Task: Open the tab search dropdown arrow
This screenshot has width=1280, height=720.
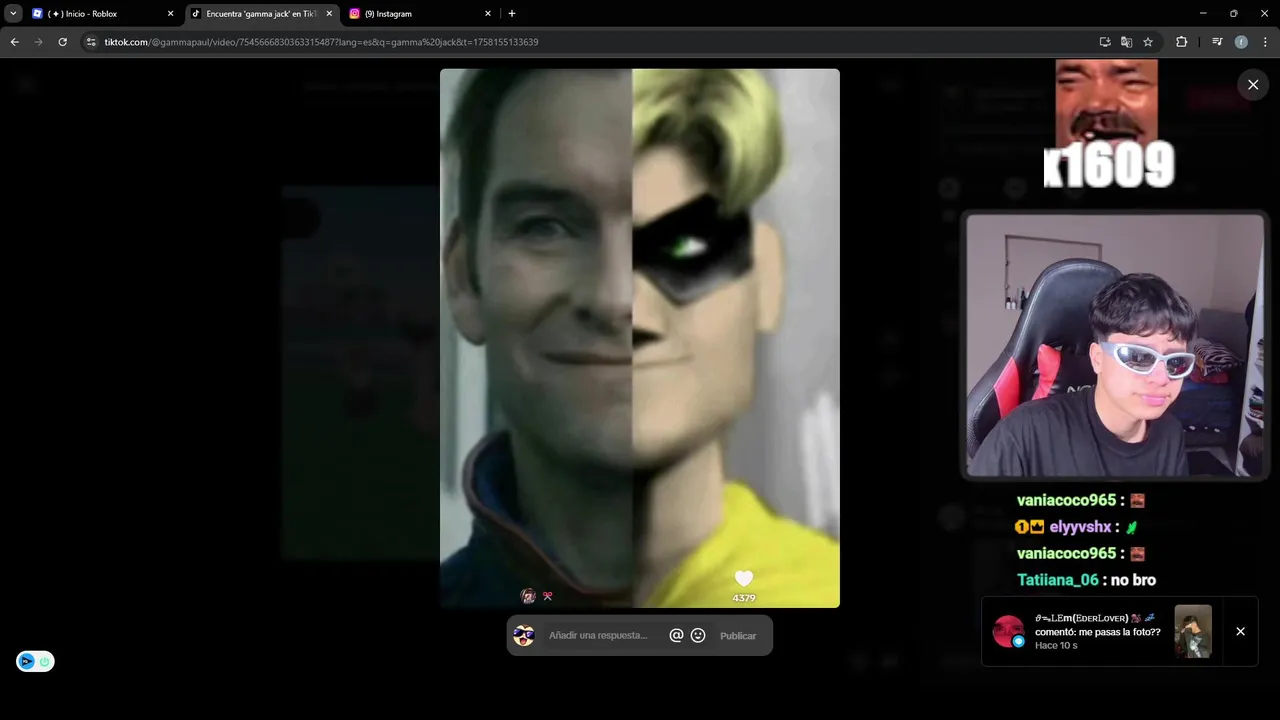Action: [13, 14]
